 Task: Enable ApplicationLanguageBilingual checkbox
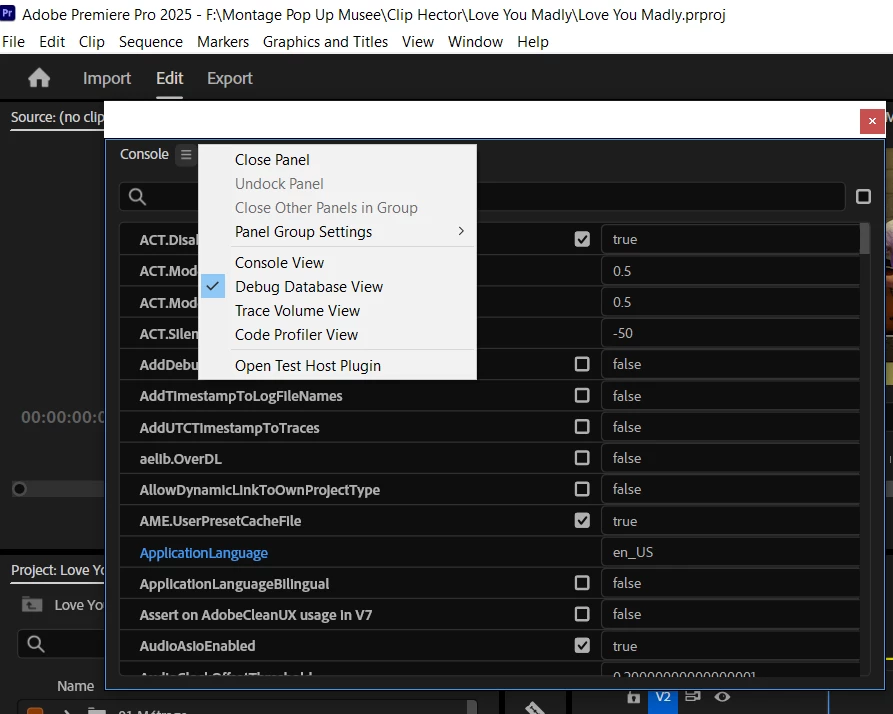click(x=582, y=583)
